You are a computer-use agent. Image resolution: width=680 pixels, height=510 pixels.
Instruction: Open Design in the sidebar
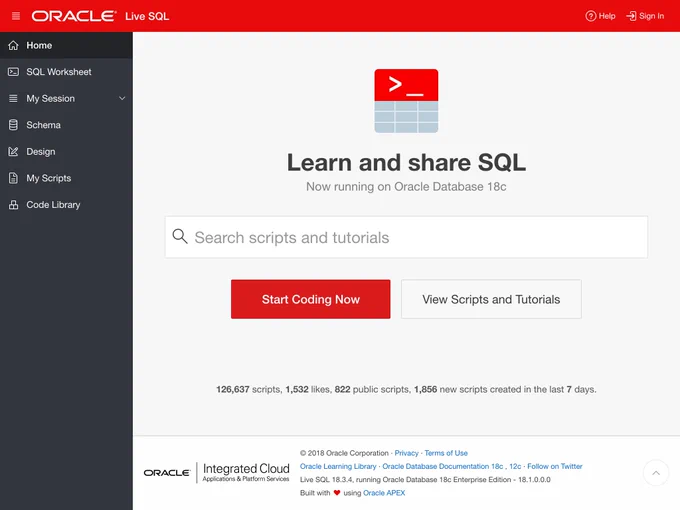[x=66, y=151]
